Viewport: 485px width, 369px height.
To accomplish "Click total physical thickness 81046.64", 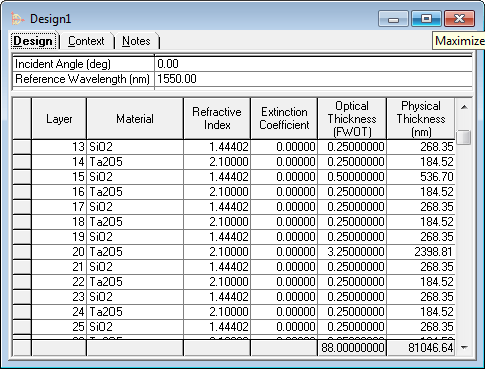I will click(421, 348).
